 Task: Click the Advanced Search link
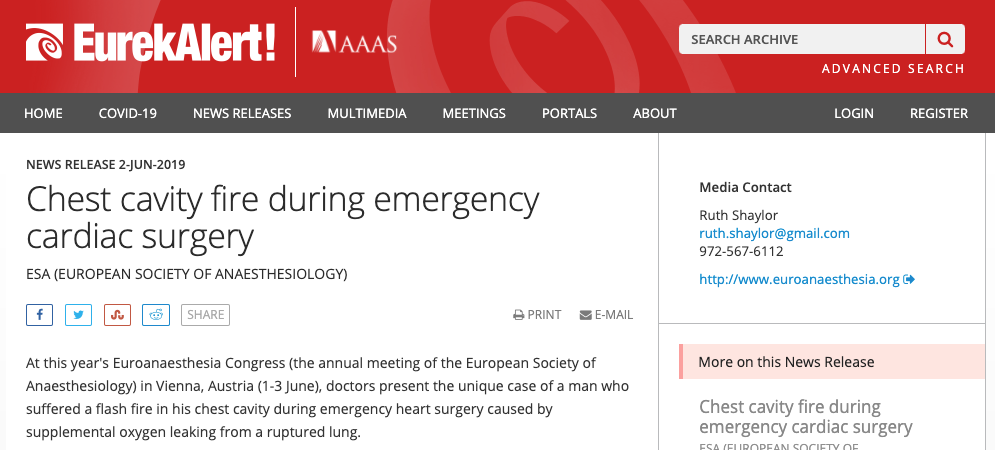(893, 69)
